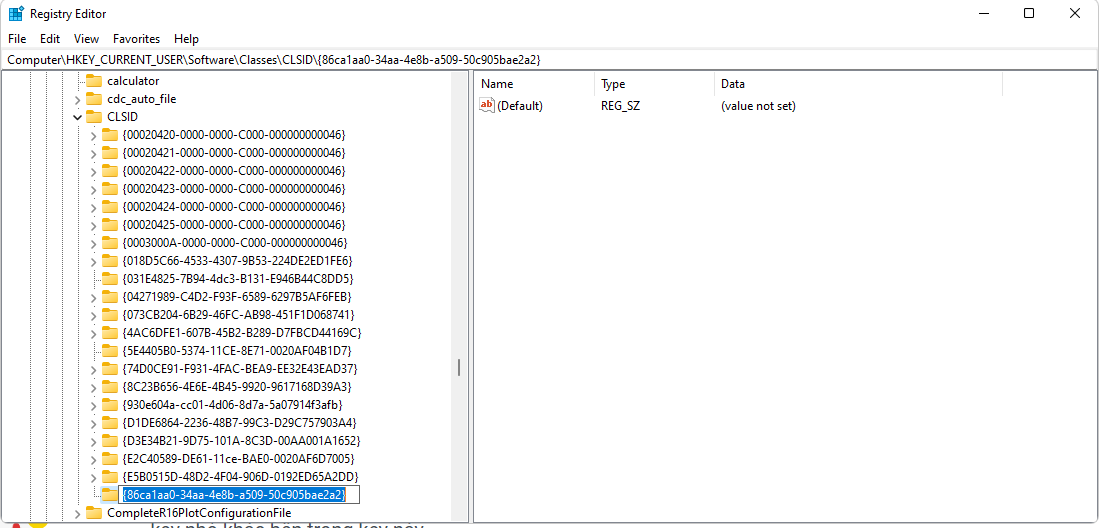This screenshot has width=1100, height=528.
Task: Minimize the Registry Editor window
Action: tap(984, 13)
